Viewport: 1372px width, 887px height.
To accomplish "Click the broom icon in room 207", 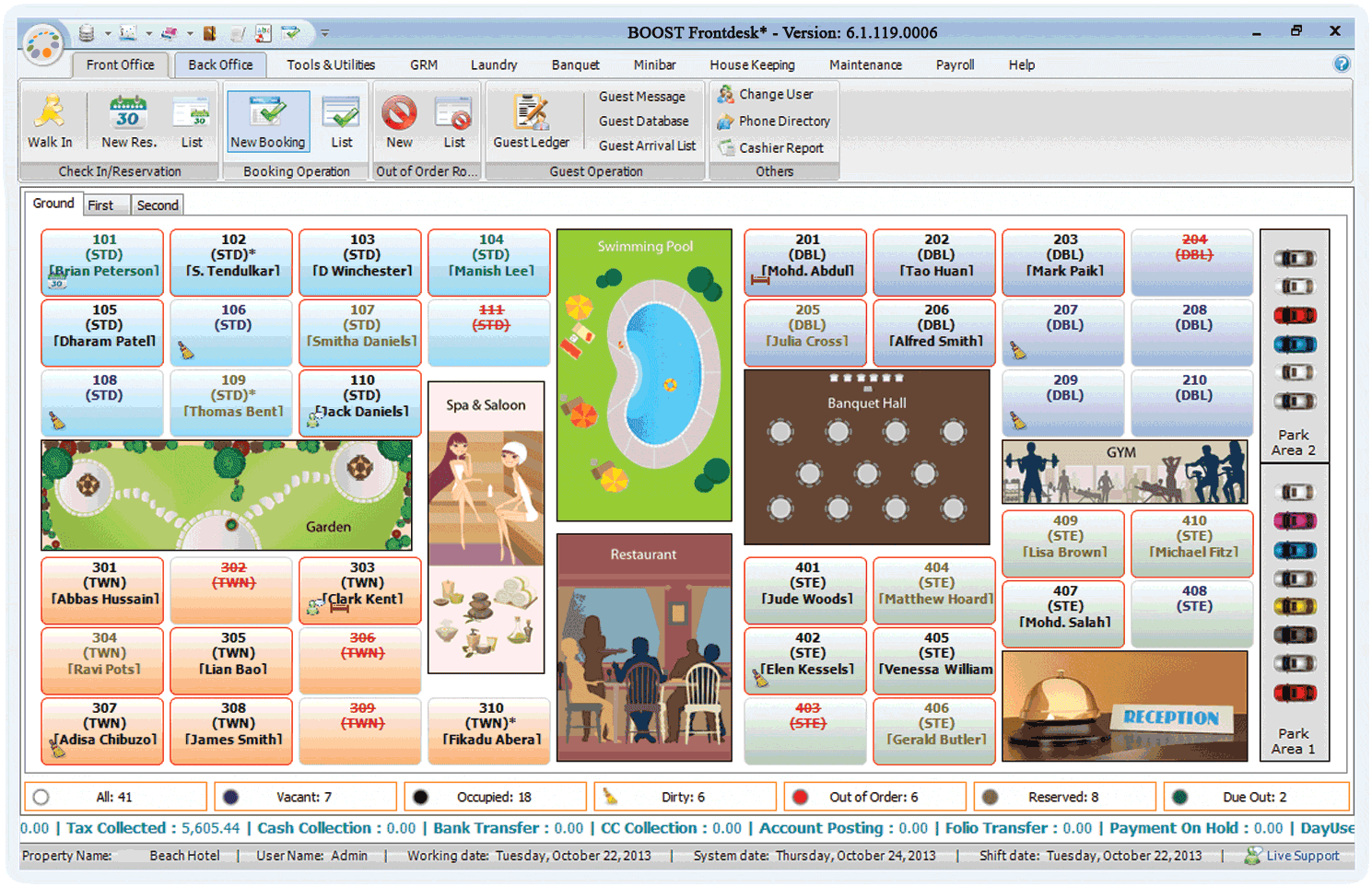I will click(x=1018, y=350).
